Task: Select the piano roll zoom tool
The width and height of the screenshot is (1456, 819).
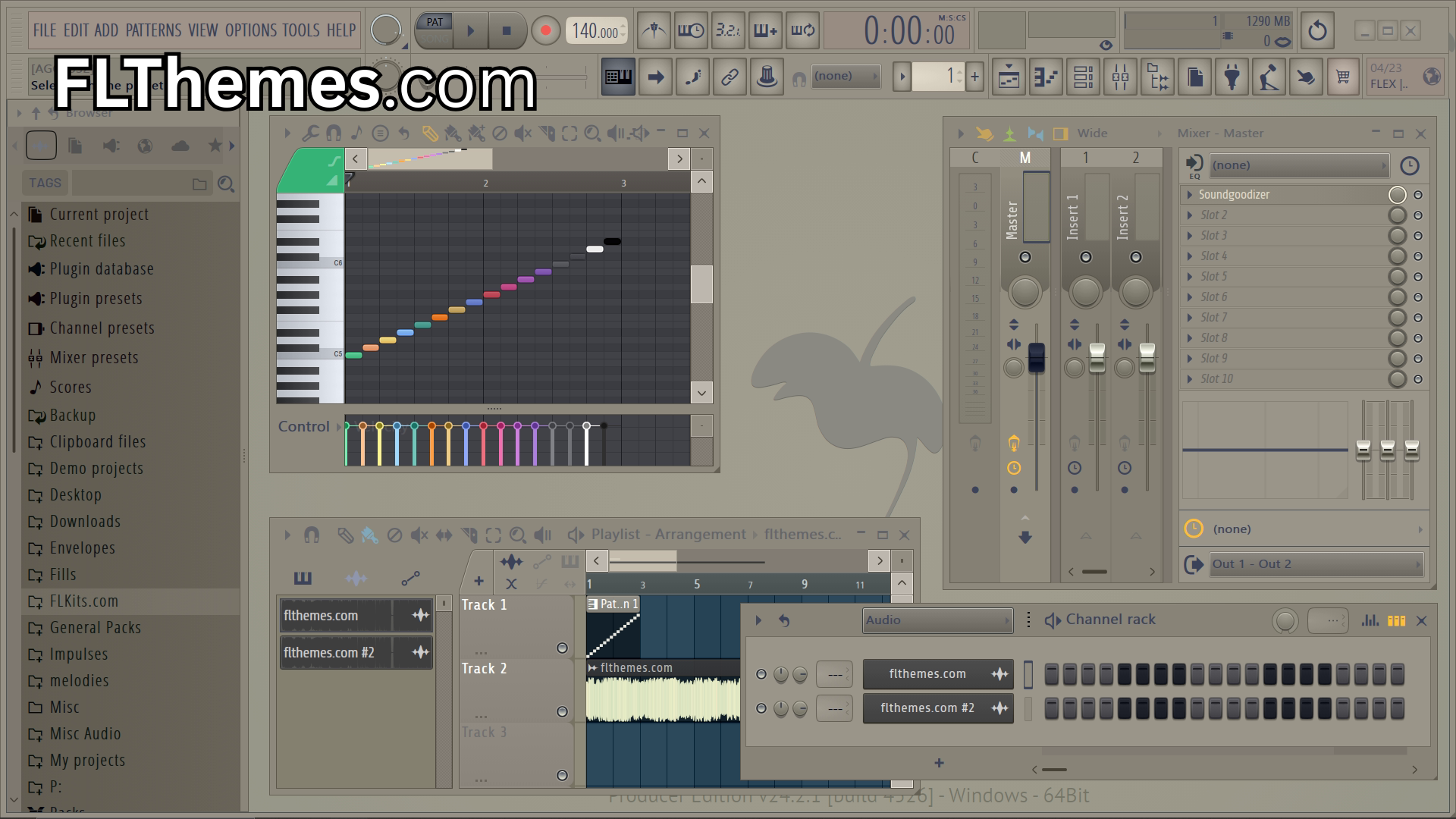Action: click(x=593, y=133)
